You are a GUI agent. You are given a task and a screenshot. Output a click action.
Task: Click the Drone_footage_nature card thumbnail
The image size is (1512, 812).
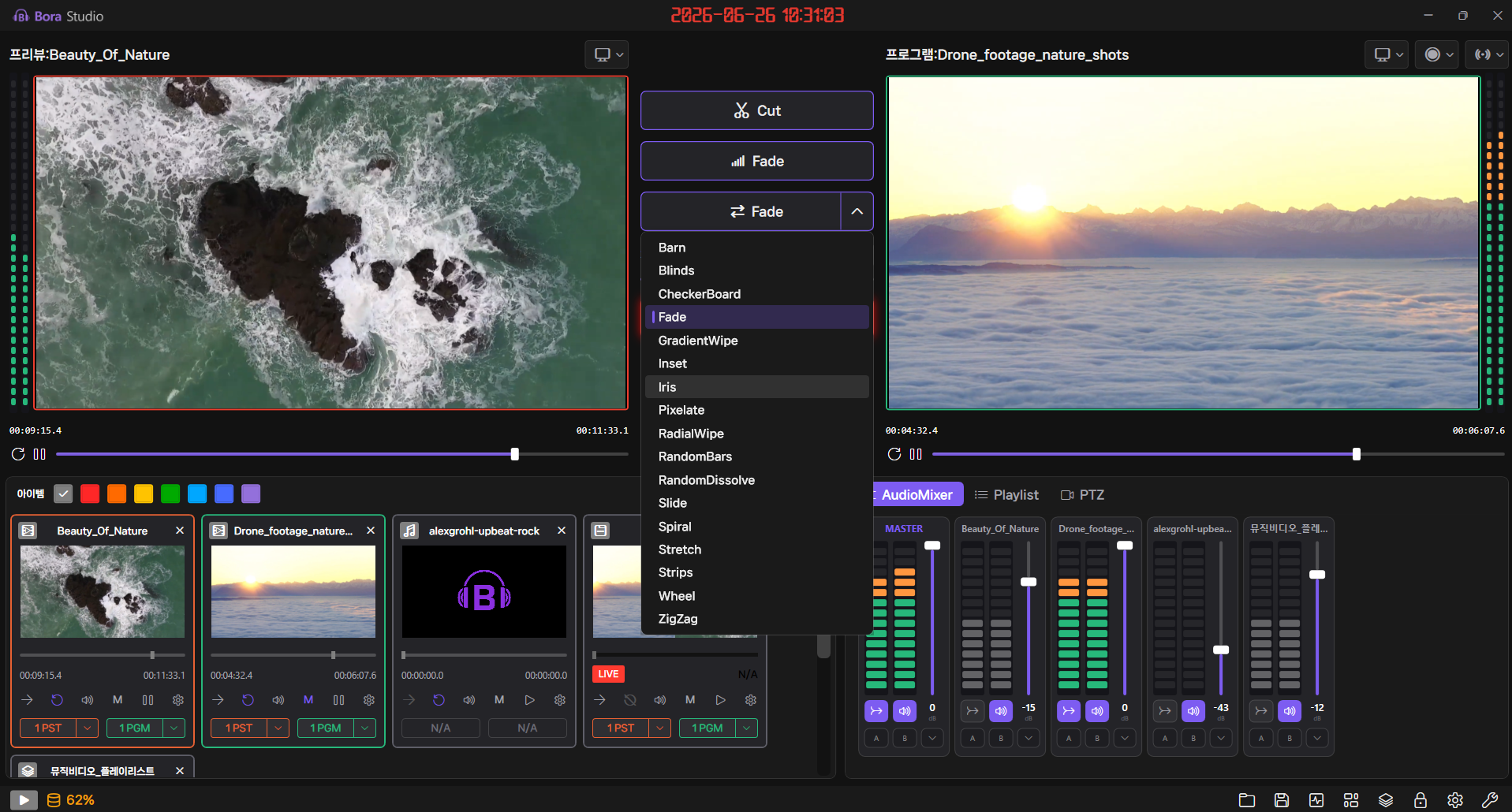[x=293, y=592]
